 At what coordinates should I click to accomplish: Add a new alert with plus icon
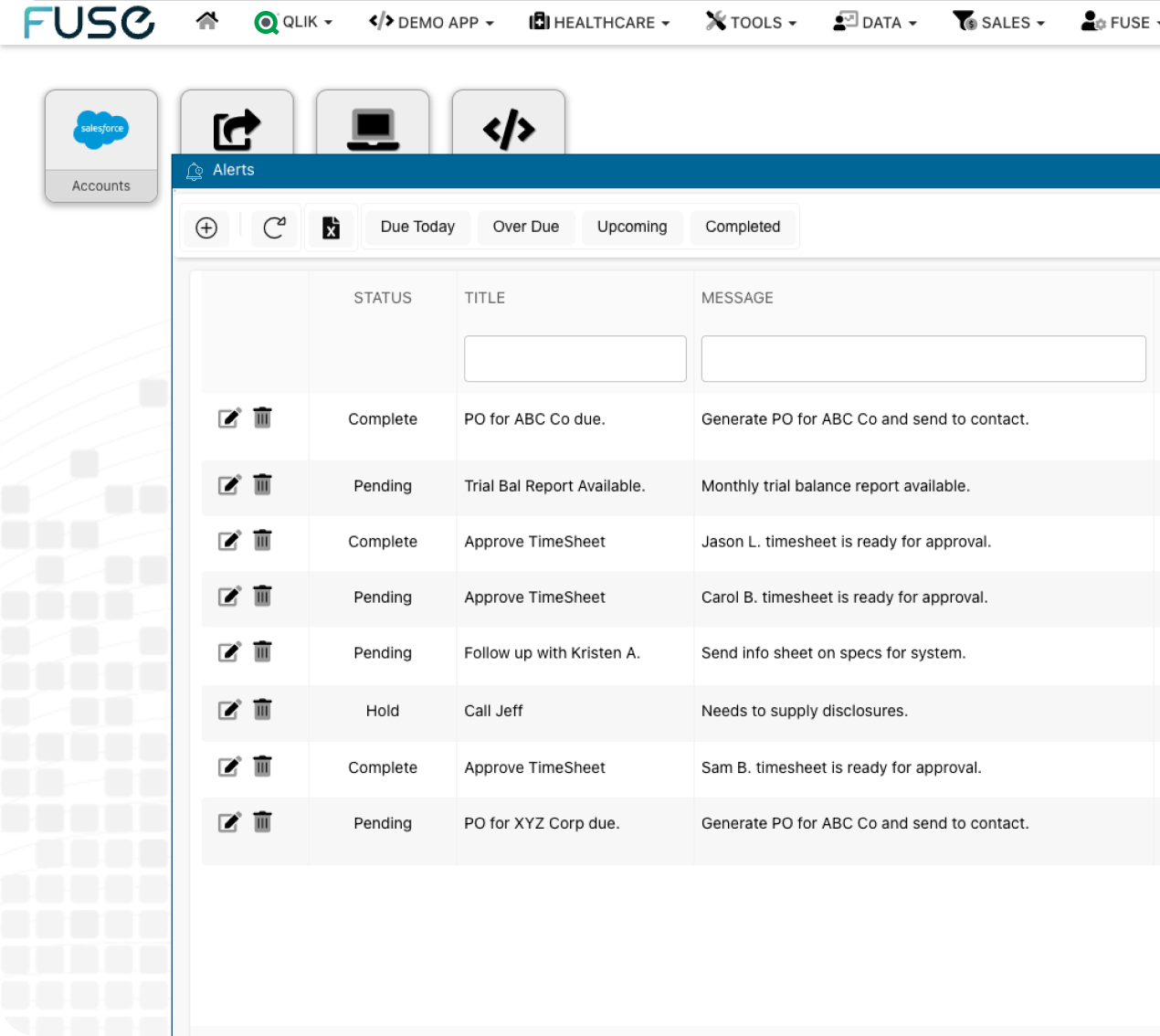(206, 227)
